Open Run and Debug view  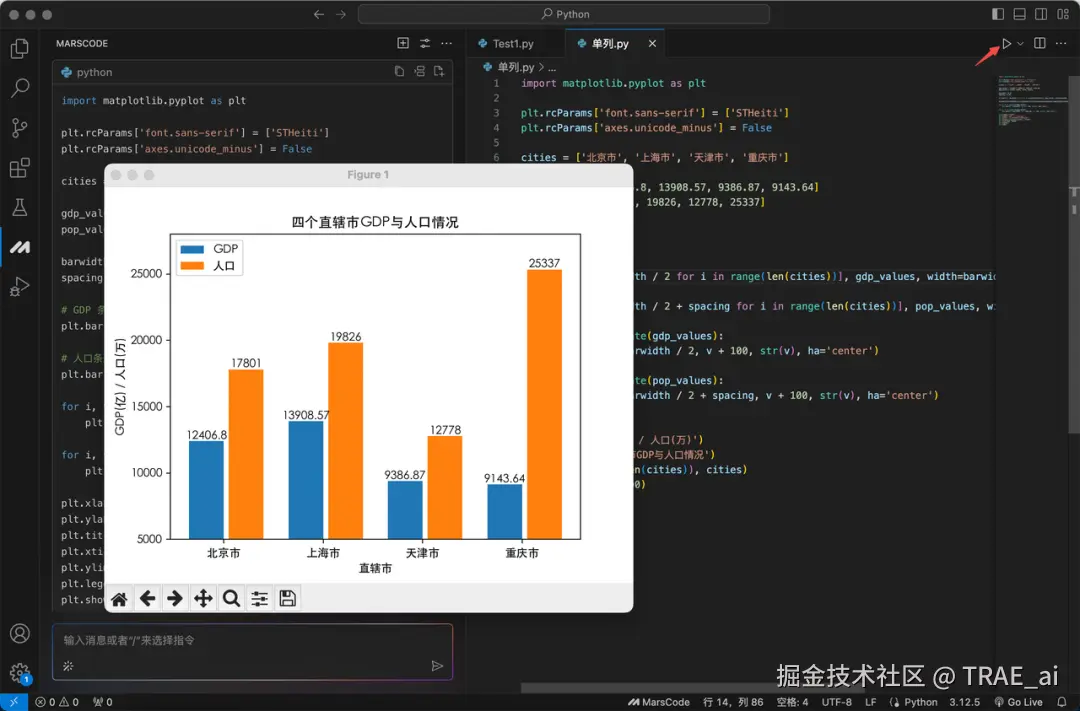click(20, 286)
